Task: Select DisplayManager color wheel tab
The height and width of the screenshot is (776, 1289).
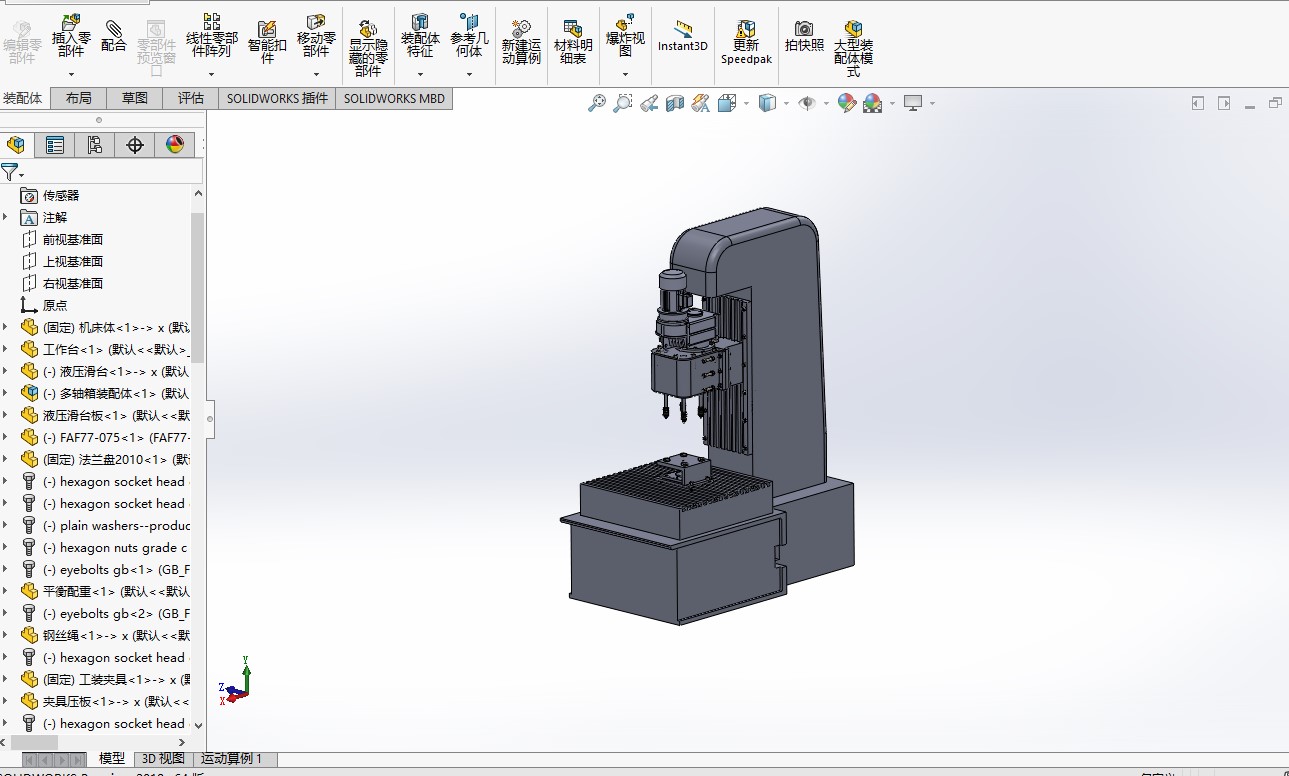Action: [175, 145]
